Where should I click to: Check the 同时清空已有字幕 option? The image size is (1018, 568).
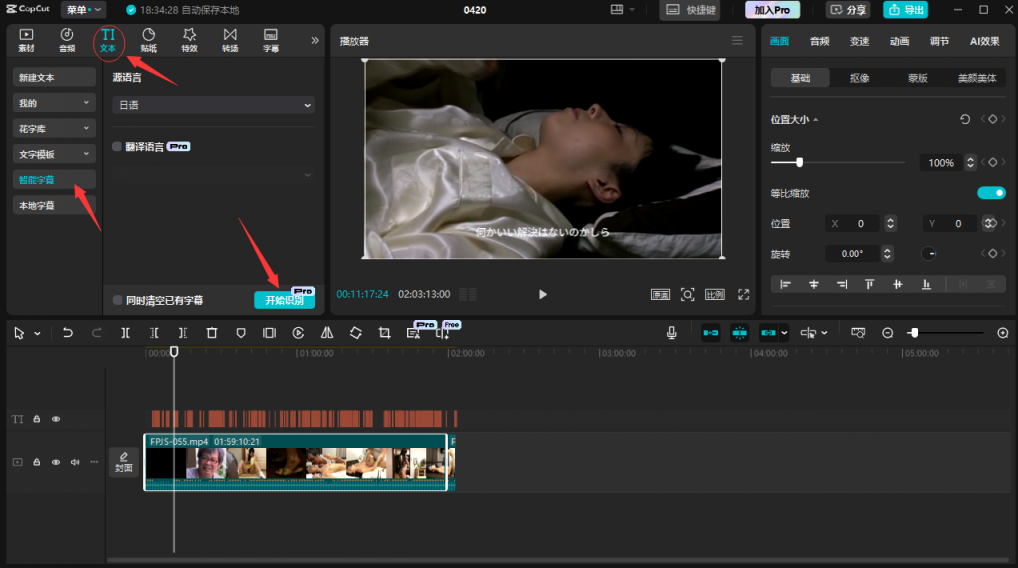pyautogui.click(x=117, y=300)
